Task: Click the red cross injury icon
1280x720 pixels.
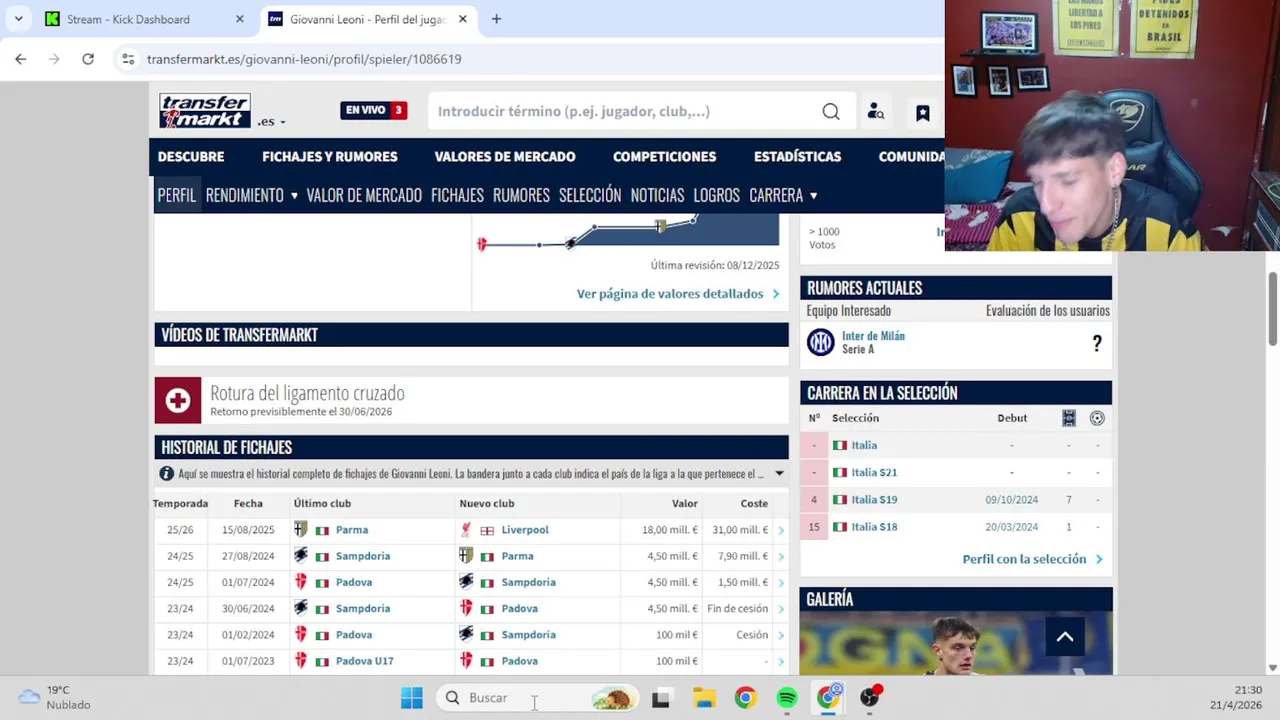Action: point(178,400)
